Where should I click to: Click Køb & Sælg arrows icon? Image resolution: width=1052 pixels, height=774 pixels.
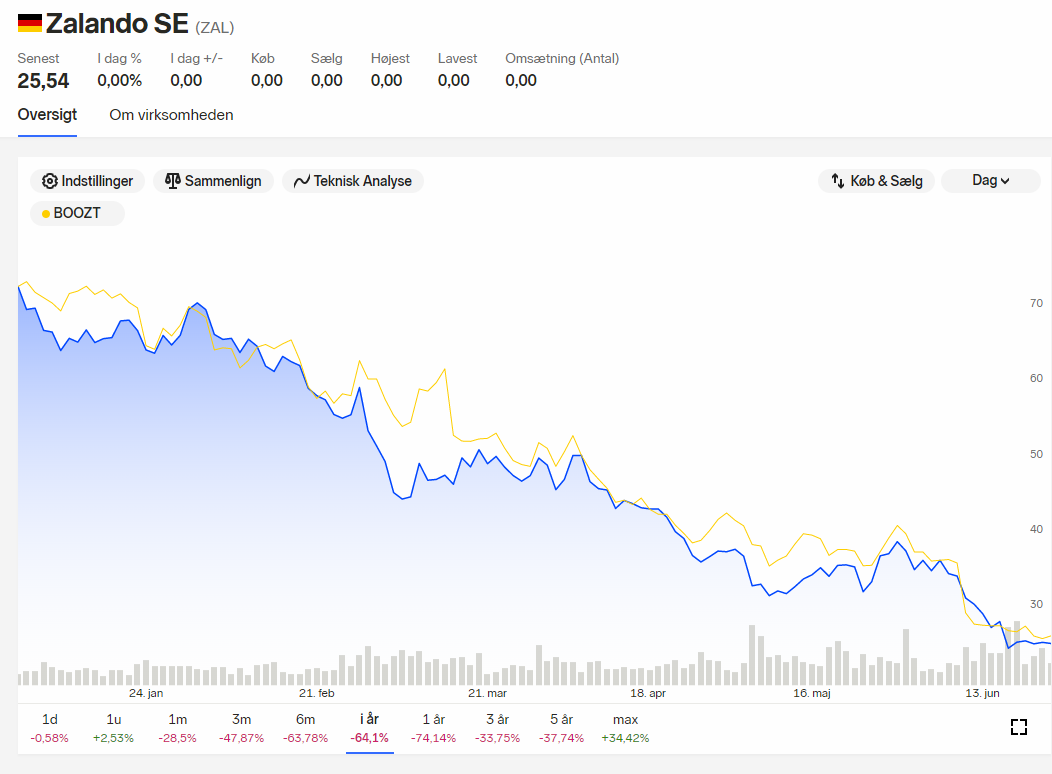[837, 181]
